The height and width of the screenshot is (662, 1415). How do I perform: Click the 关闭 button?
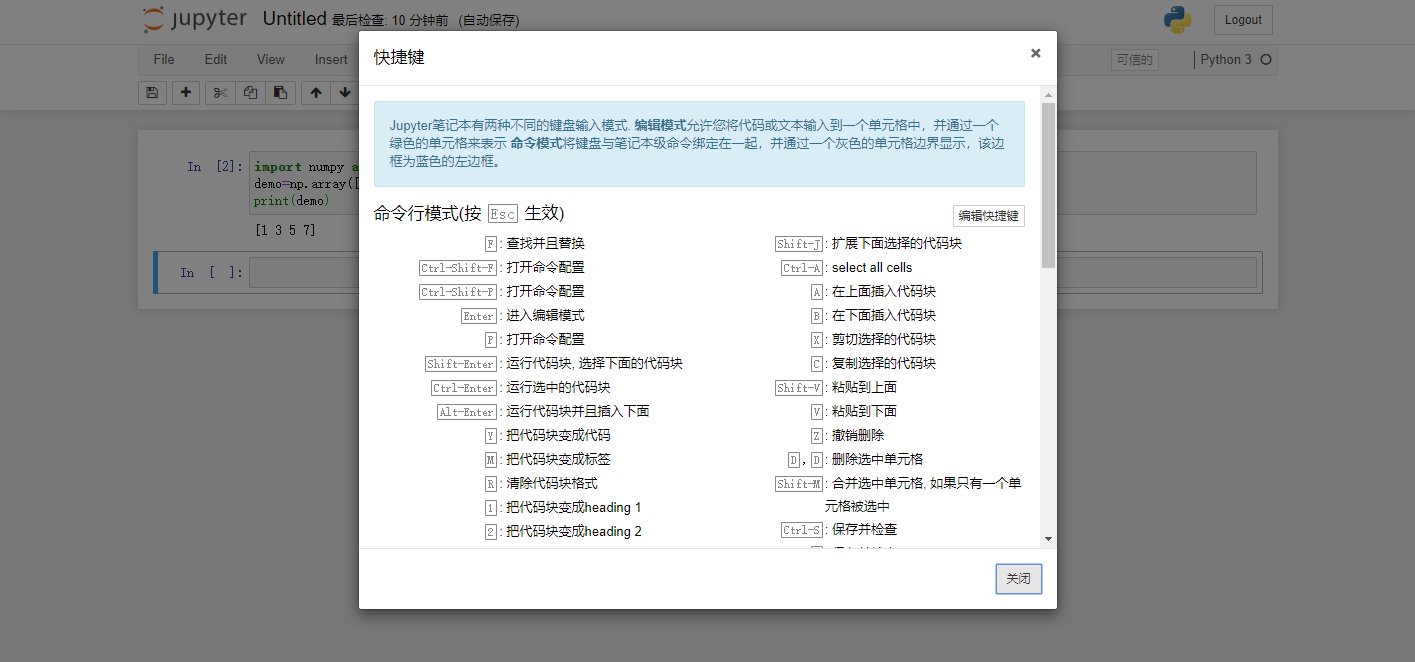(x=1019, y=579)
